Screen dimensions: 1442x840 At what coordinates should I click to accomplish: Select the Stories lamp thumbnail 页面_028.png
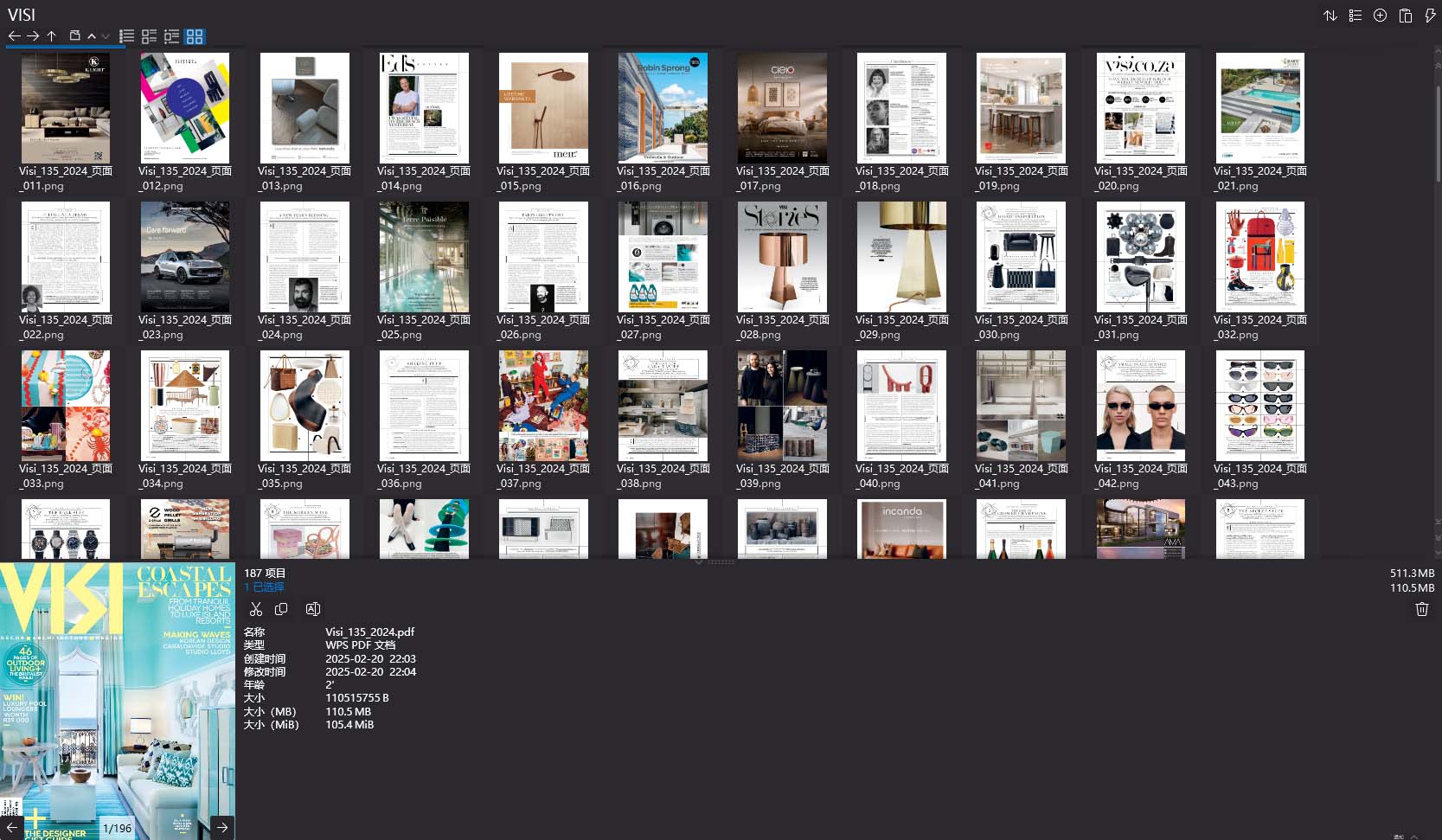point(783,256)
